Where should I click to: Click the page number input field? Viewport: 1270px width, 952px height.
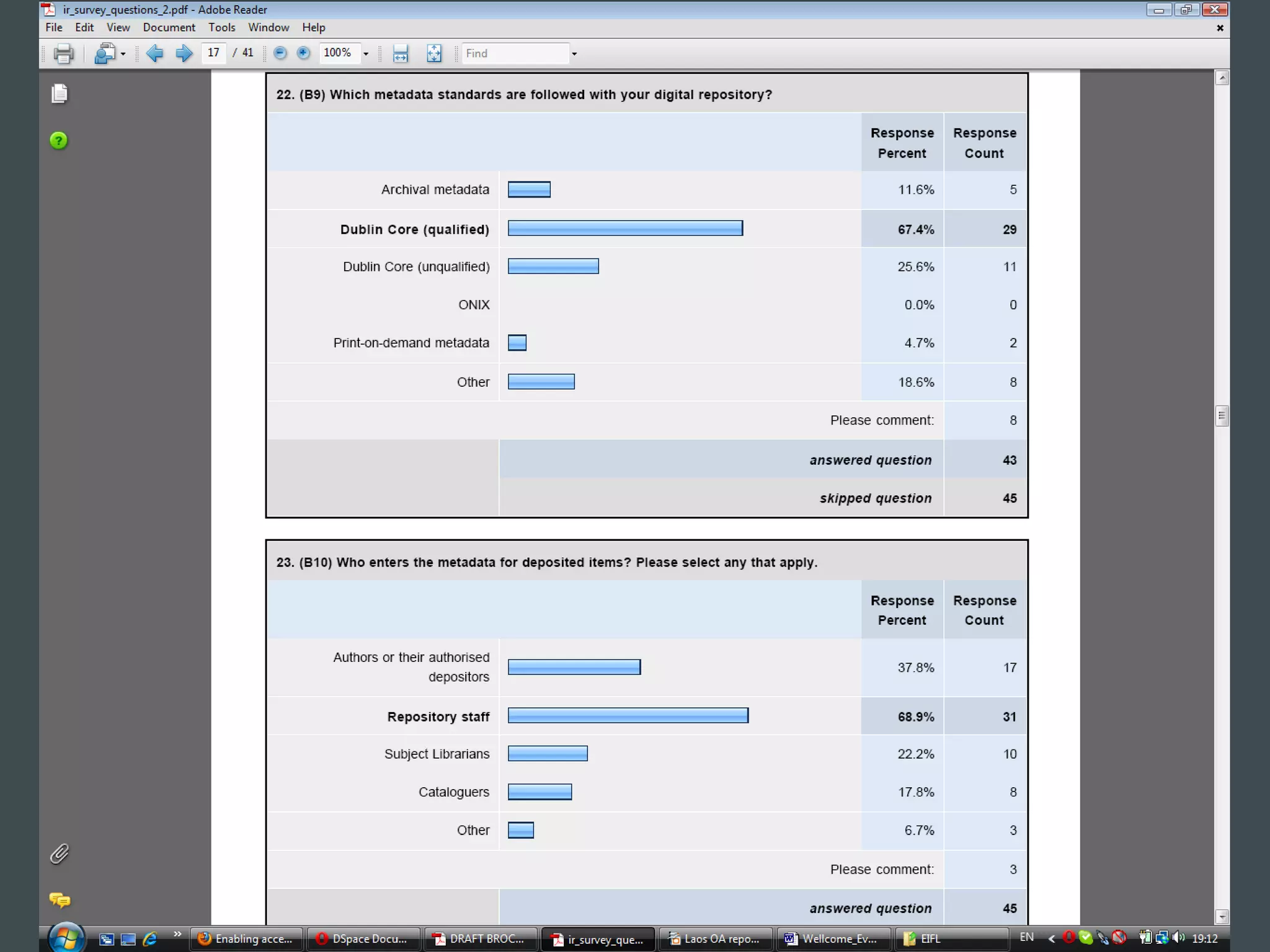coord(213,53)
